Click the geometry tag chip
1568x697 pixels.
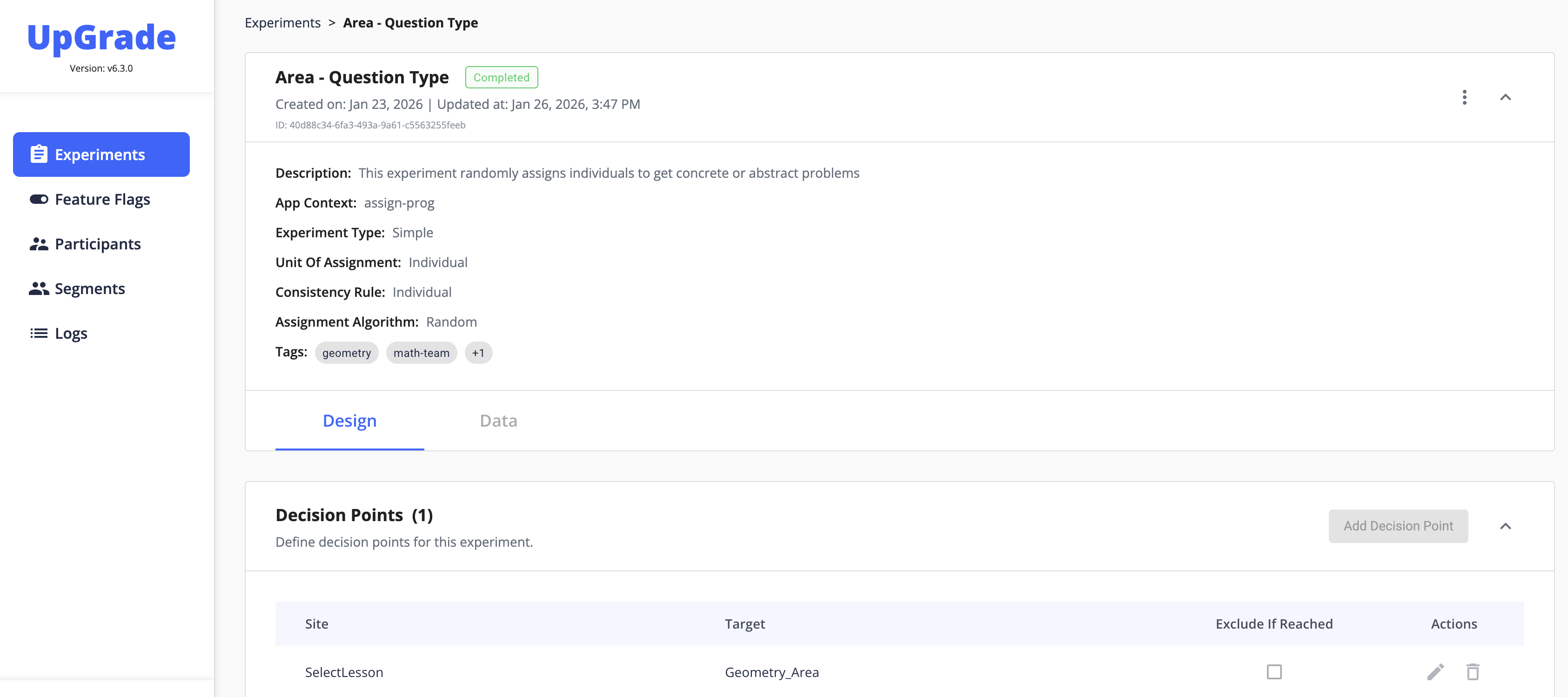346,353
